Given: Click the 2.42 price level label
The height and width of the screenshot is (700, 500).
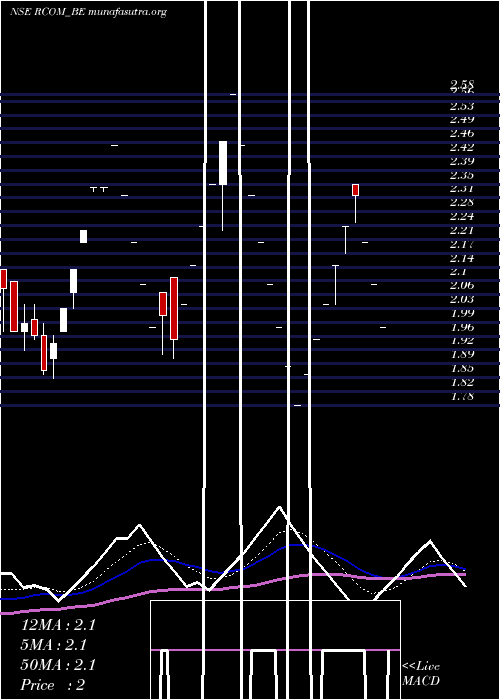Looking at the screenshot, I should pos(462,147).
